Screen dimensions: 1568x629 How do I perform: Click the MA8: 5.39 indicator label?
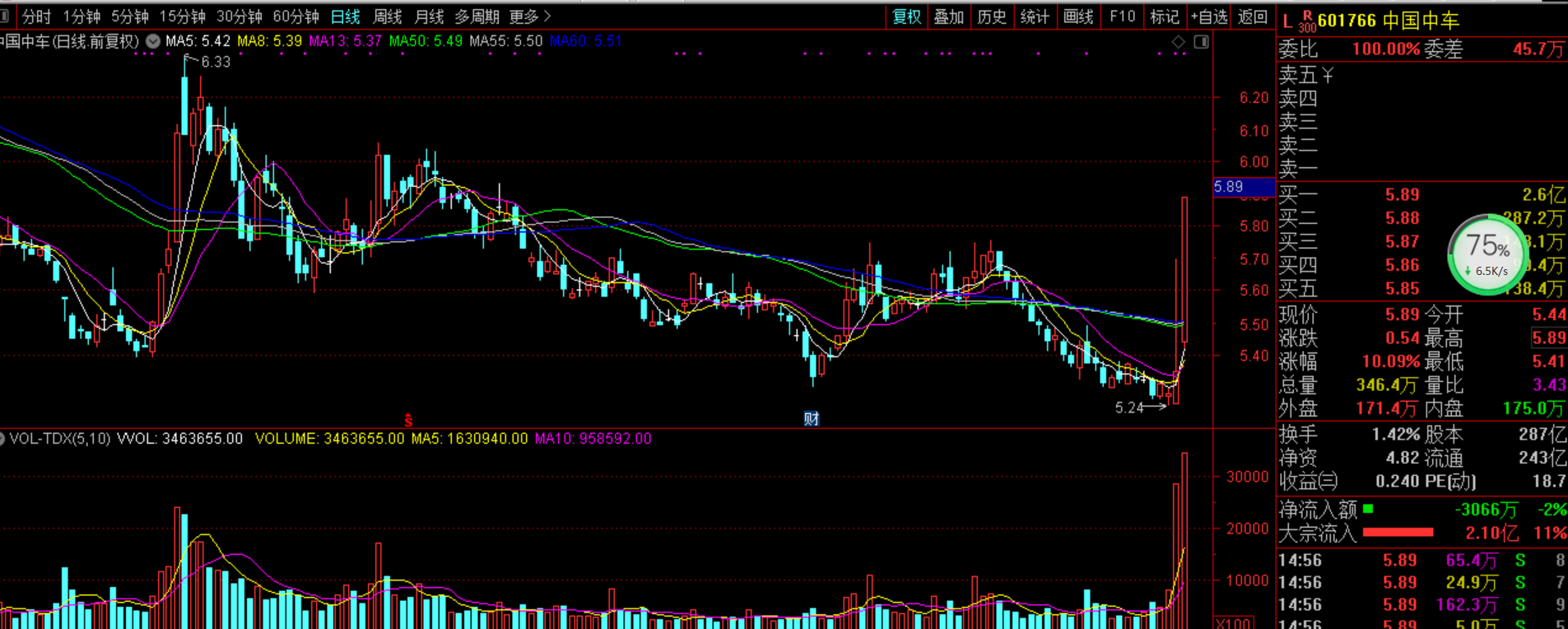[269, 41]
